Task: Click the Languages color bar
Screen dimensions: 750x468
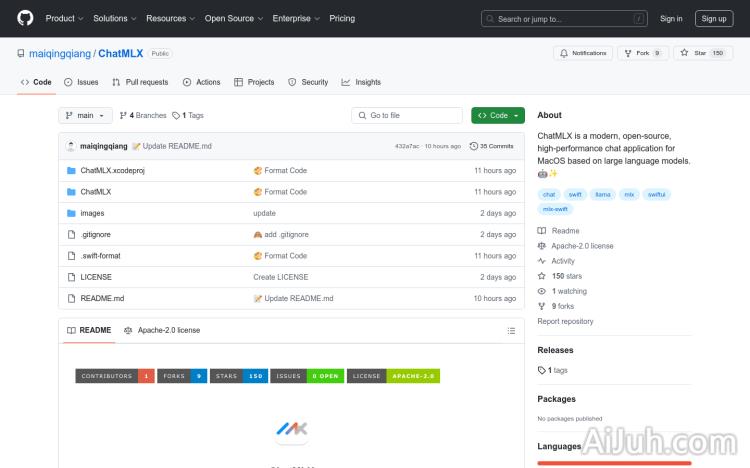Action: click(614, 463)
